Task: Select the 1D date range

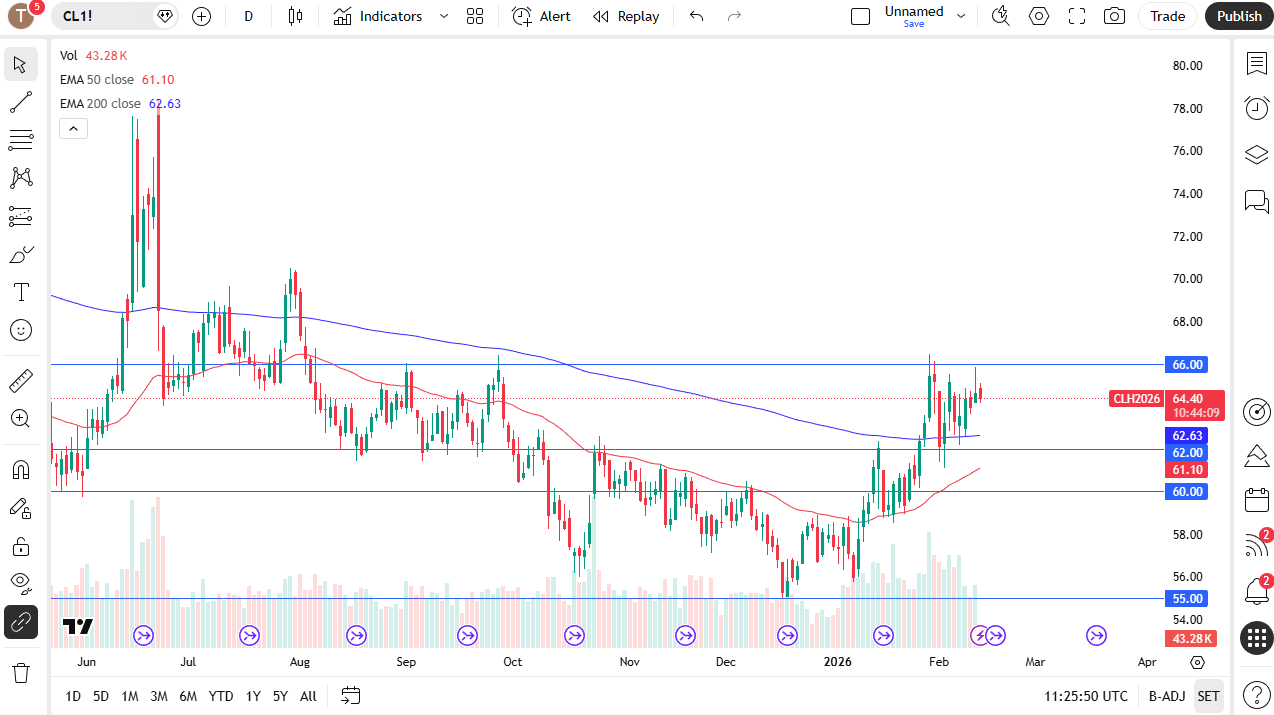Action: point(73,696)
